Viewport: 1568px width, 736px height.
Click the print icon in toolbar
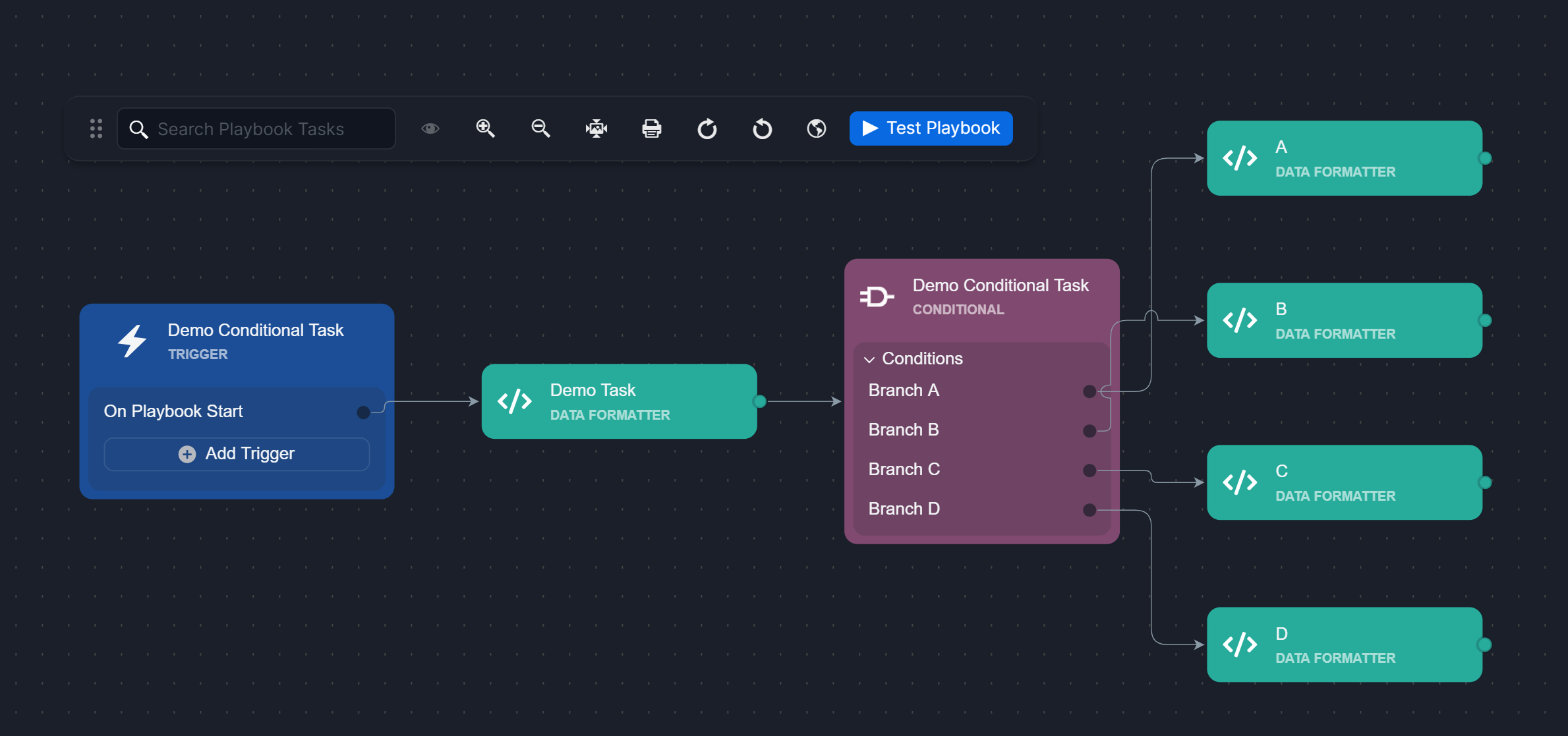651,128
